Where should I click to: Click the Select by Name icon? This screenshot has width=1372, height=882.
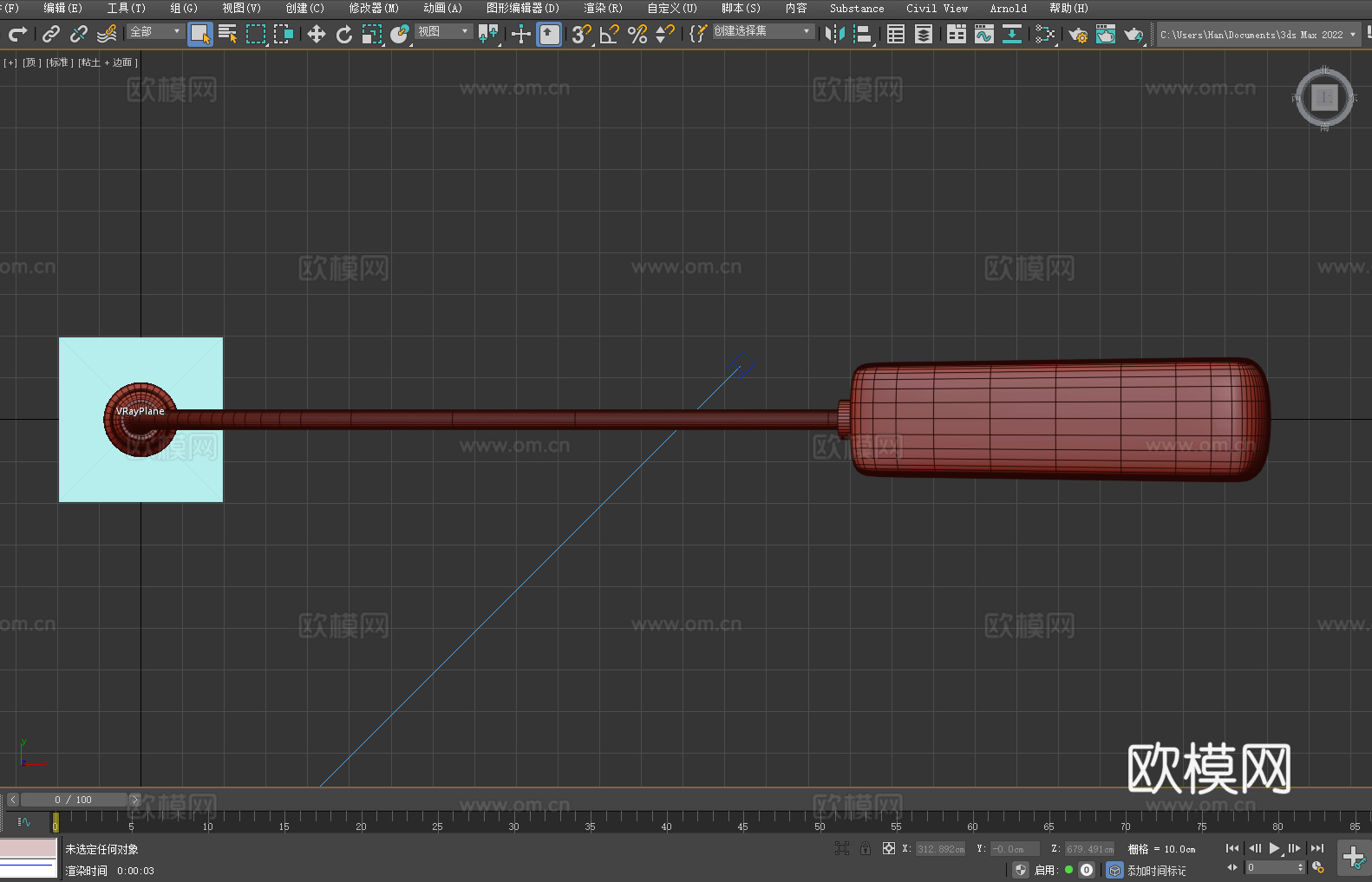227,34
